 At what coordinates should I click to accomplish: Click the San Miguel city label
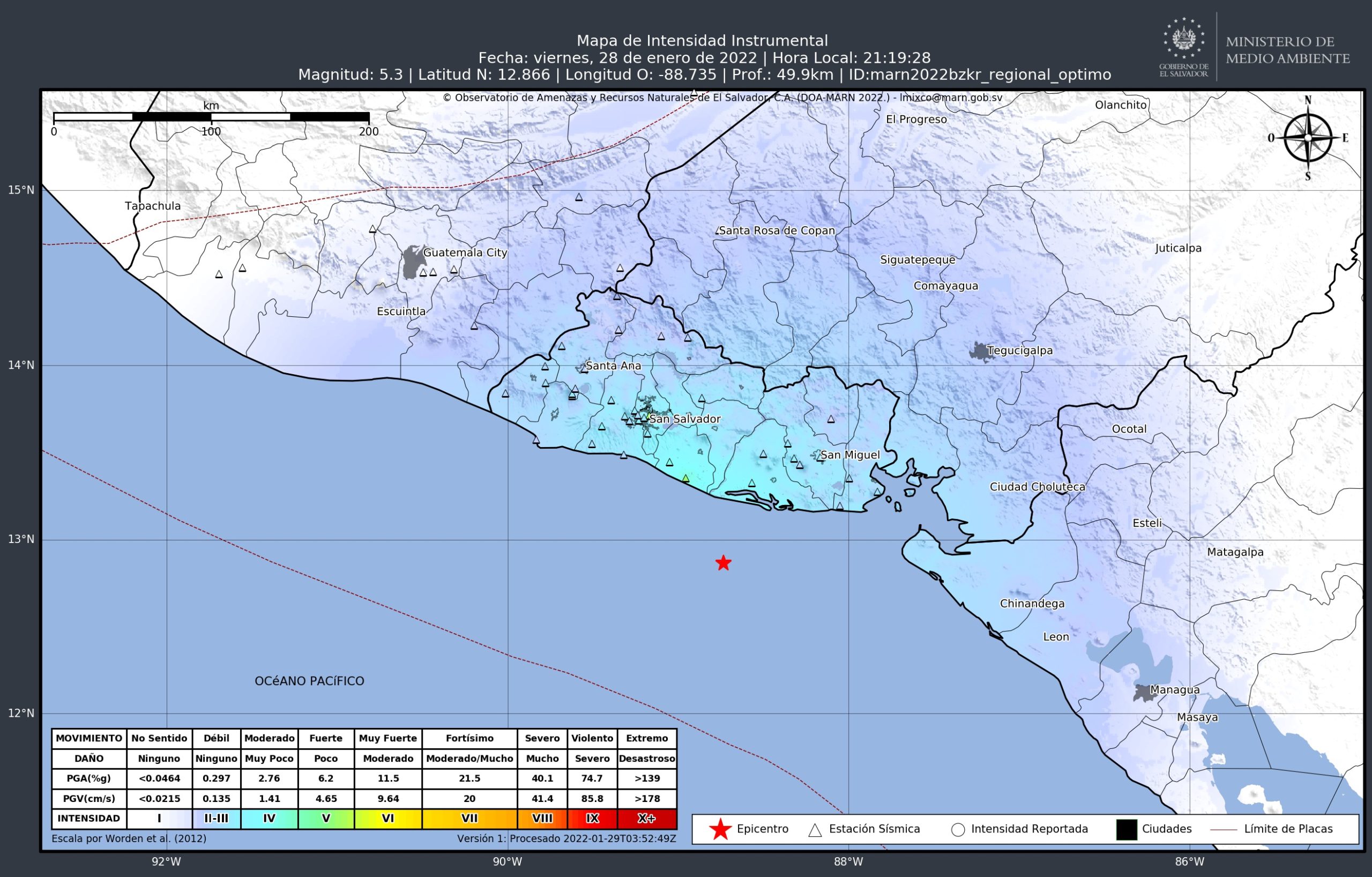coord(851,455)
